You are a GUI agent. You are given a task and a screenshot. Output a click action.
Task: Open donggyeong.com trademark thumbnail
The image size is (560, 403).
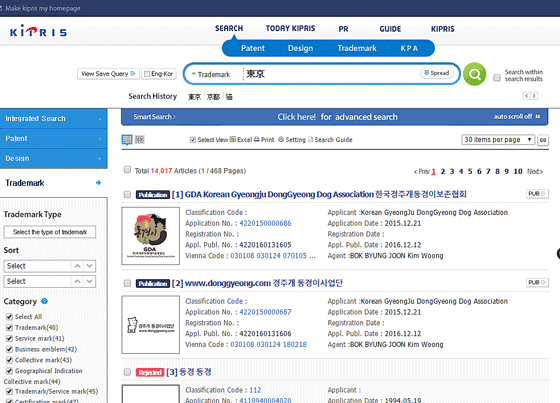tap(150, 324)
